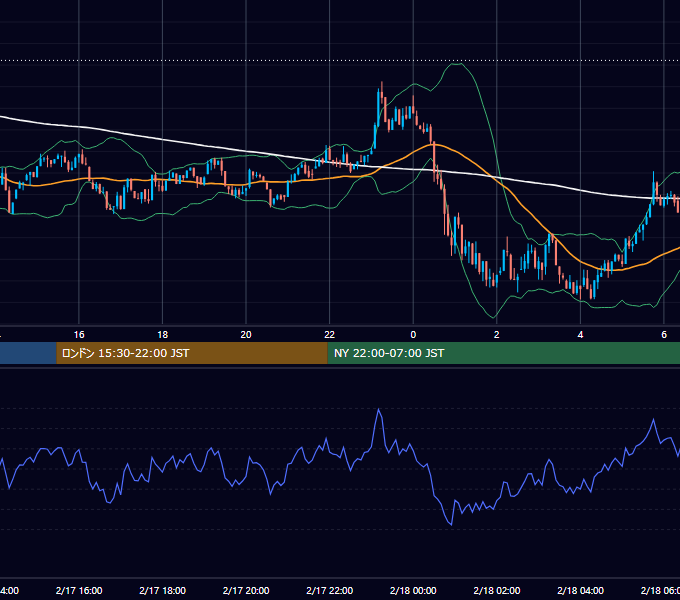
Task: Click the "2/18 00:00" time label
Action: point(413,590)
